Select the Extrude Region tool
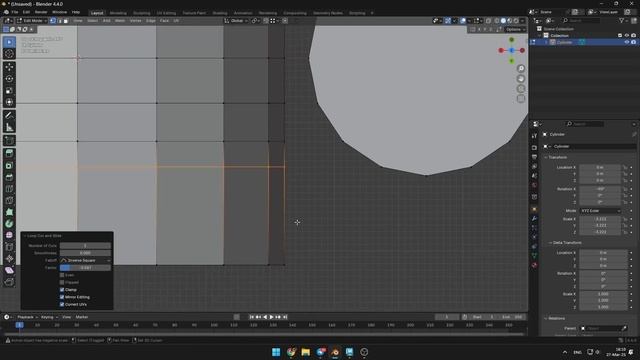Screen dimensions: 640x360 (9, 153)
